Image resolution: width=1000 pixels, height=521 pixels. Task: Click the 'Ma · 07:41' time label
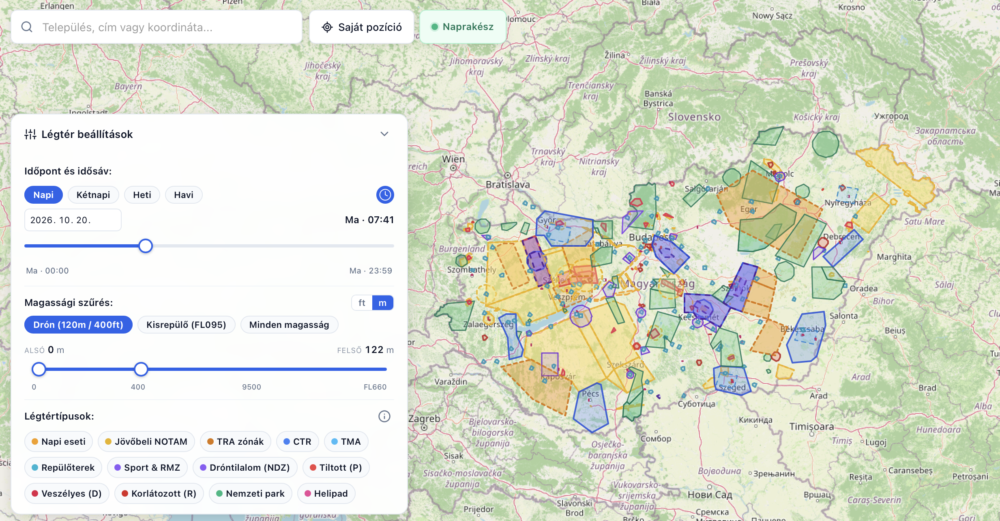click(369, 219)
